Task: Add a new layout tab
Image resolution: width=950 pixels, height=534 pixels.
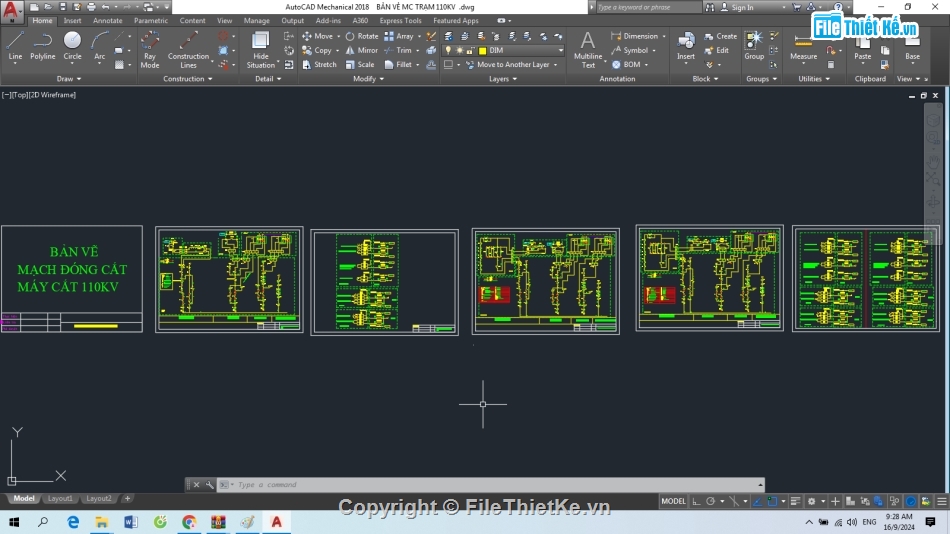Action: (x=127, y=498)
